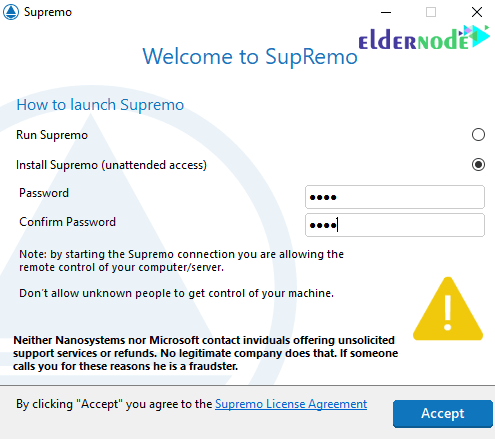Click the fraudster warning text in bold
Image resolution: width=495 pixels, height=439 pixels.
[x=205, y=353]
